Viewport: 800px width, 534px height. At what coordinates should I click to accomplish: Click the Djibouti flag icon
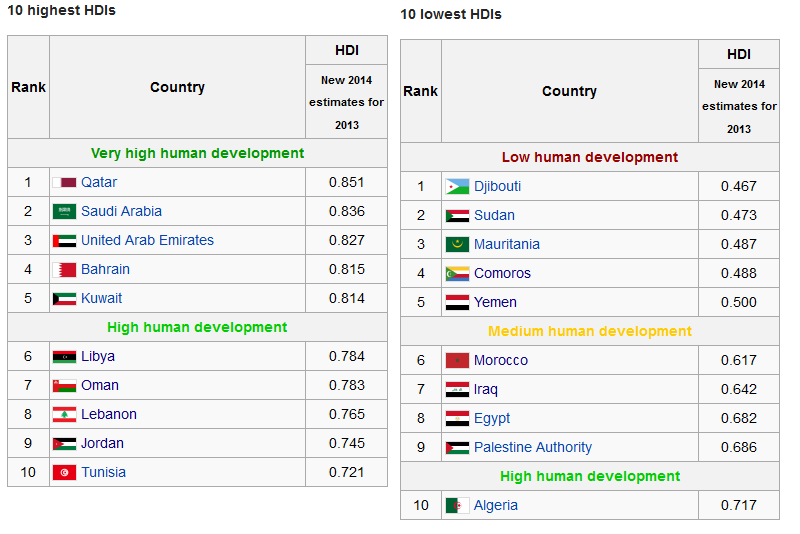[x=457, y=187]
